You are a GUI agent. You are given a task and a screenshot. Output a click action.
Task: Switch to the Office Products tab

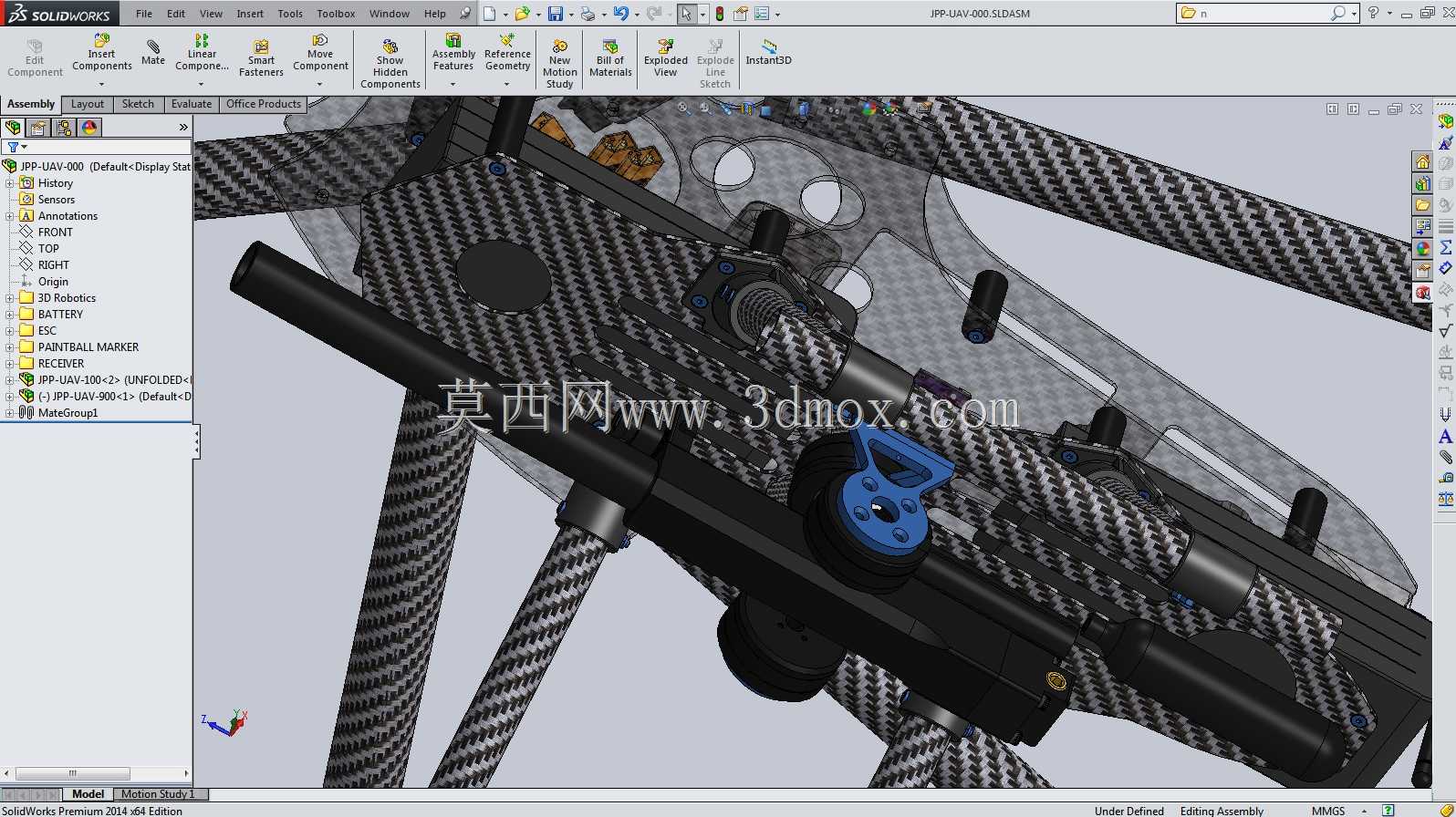[264, 104]
